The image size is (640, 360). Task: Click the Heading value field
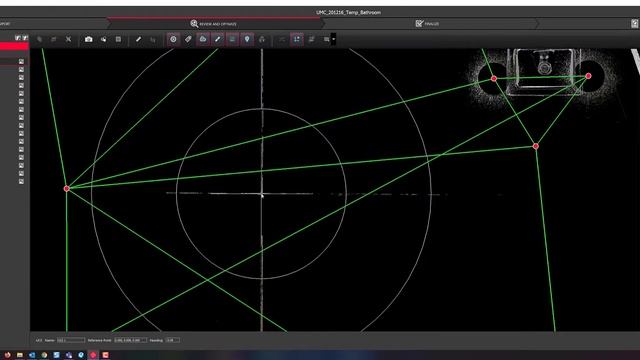[x=172, y=340]
